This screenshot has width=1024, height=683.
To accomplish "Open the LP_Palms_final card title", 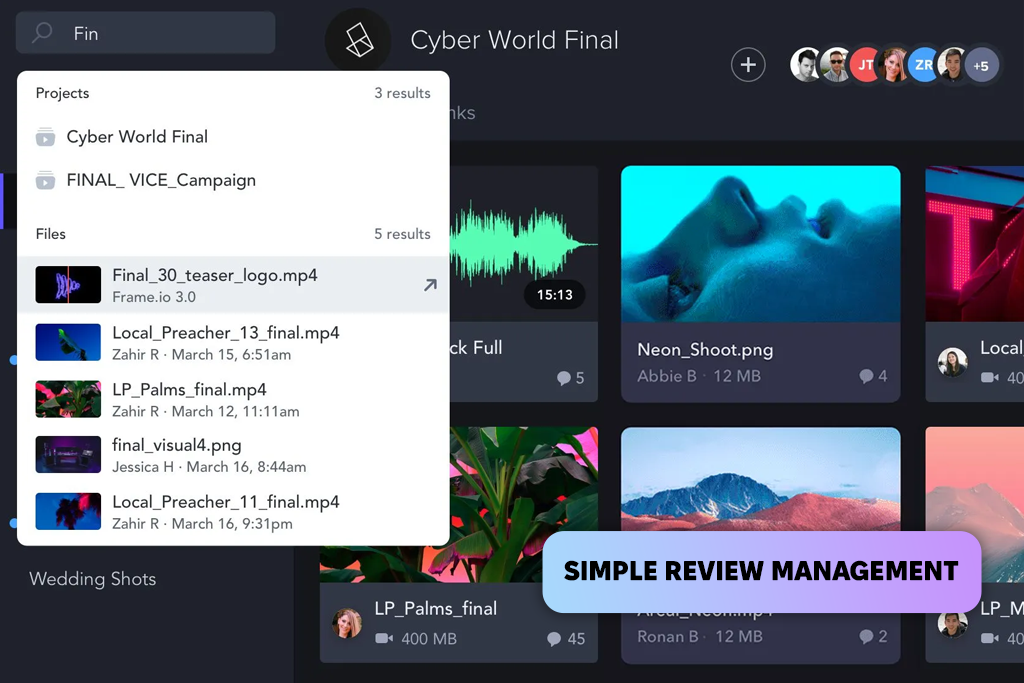I will [436, 608].
